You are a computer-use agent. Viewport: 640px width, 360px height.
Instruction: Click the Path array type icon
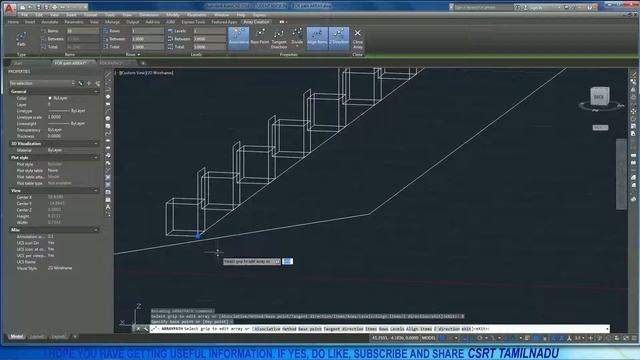pyautogui.click(x=21, y=39)
